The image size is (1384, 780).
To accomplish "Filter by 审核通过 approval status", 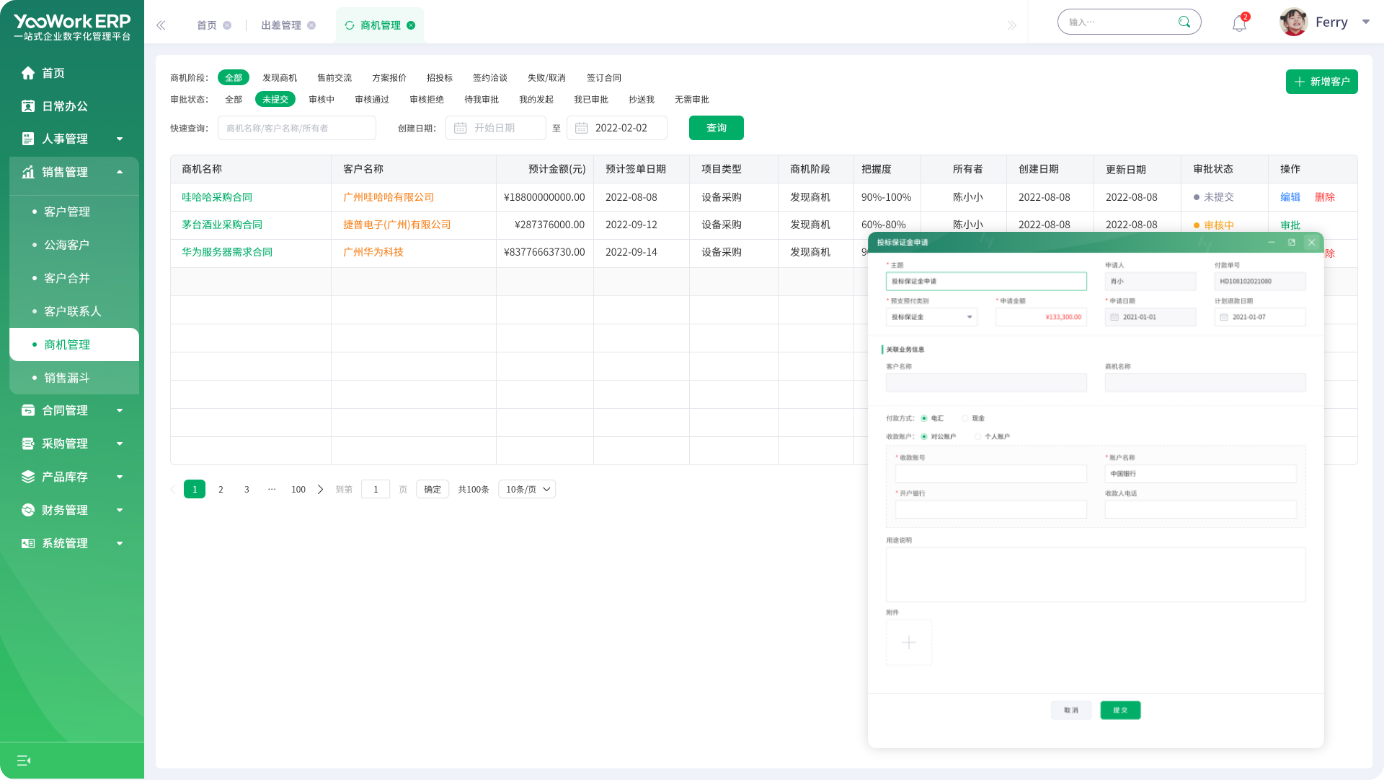I will pyautogui.click(x=372, y=99).
